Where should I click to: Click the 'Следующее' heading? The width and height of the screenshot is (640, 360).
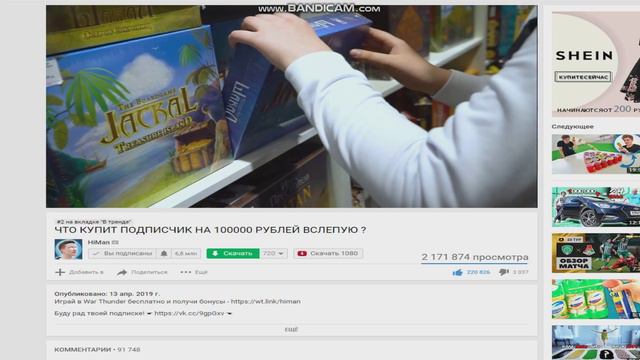click(x=573, y=127)
